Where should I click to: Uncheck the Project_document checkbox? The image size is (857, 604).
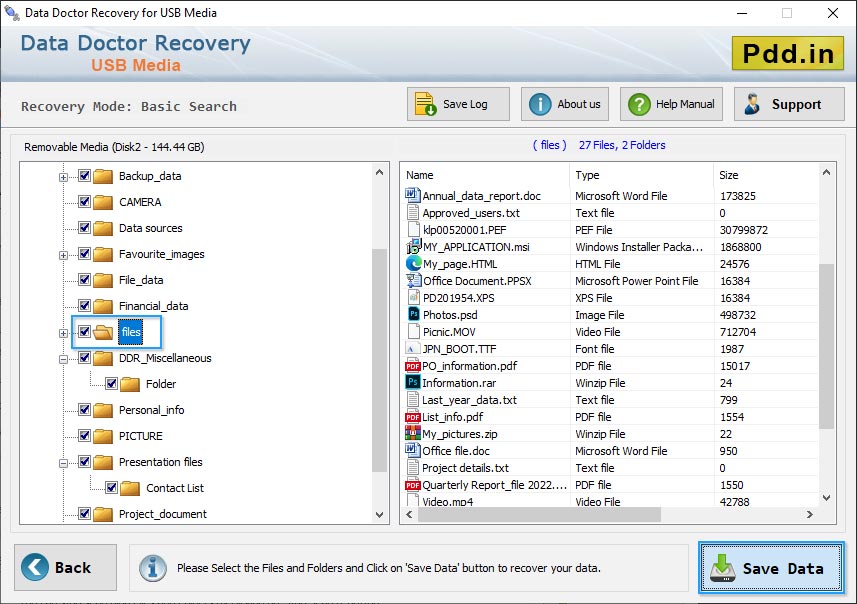click(84, 513)
